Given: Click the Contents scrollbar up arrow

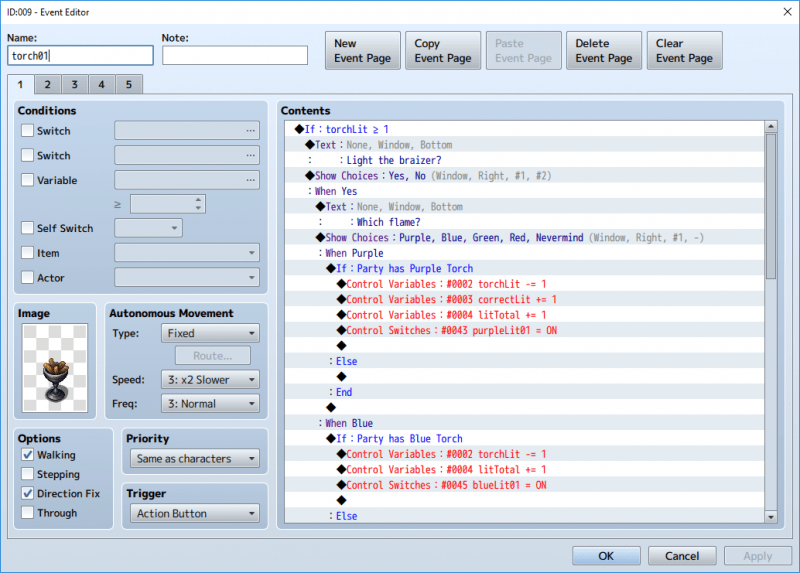Looking at the screenshot, I should click(771, 126).
